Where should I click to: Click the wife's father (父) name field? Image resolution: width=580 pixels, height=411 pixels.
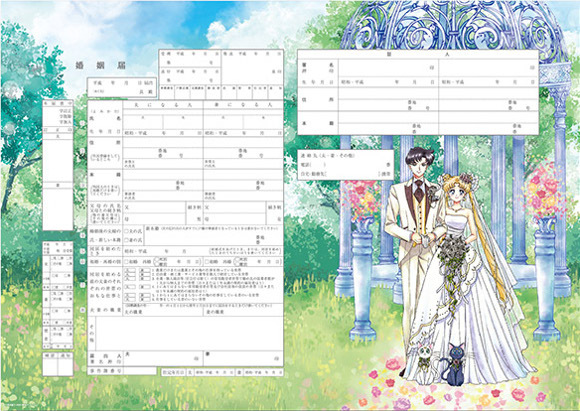click(235, 208)
